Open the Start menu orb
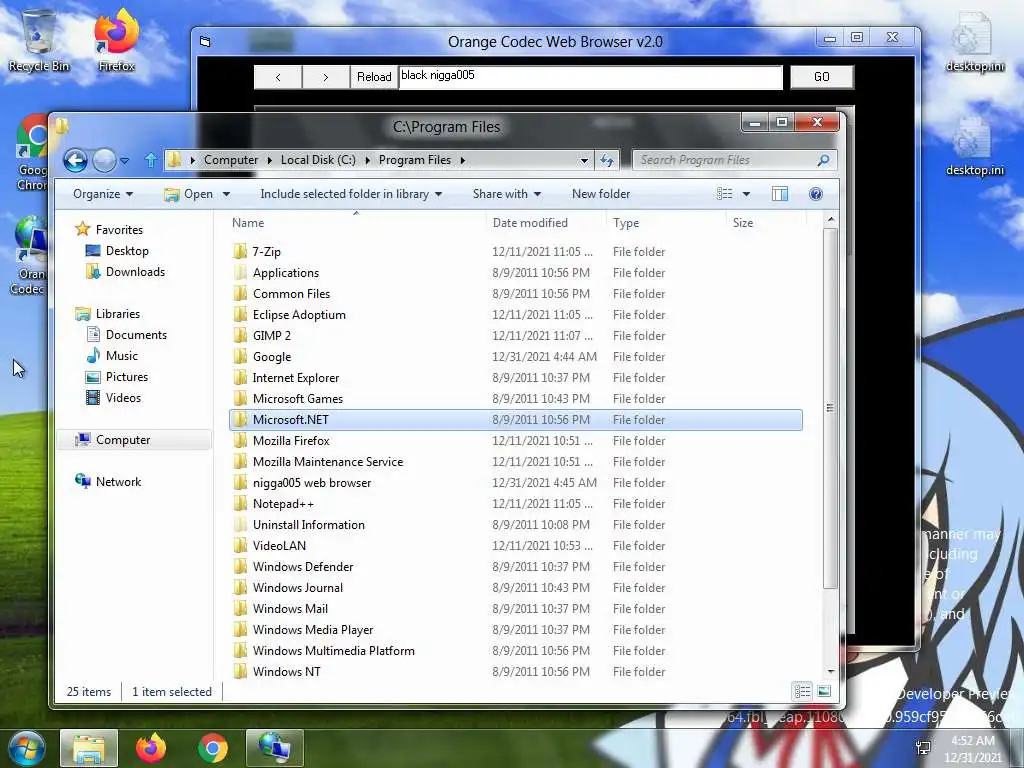 point(25,748)
